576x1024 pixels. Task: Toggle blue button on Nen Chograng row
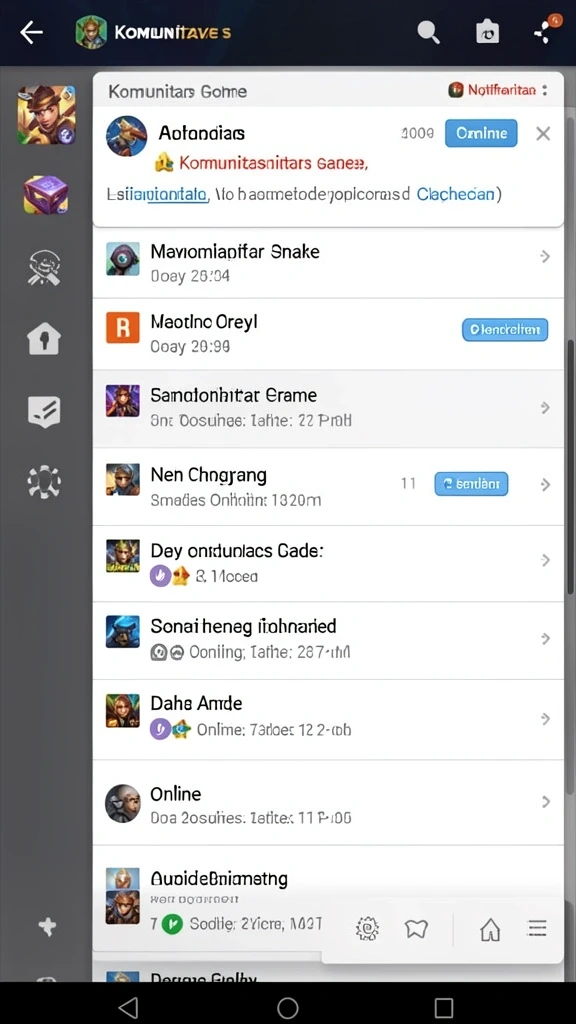tap(471, 484)
